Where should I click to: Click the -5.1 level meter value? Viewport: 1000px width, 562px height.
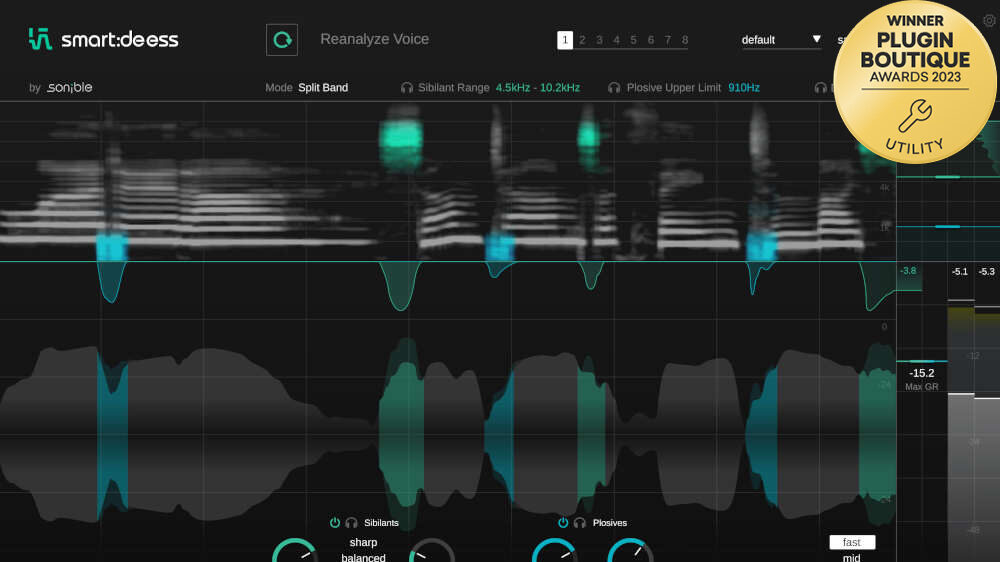pyautogui.click(x=960, y=271)
